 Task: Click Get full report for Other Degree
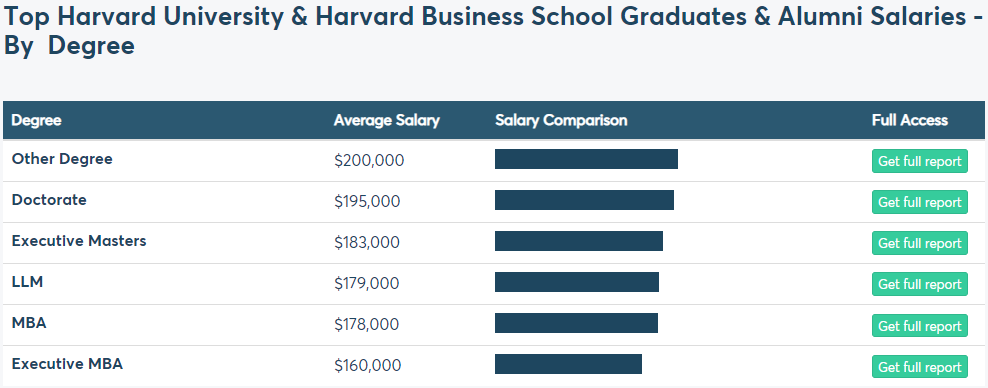[919, 161]
